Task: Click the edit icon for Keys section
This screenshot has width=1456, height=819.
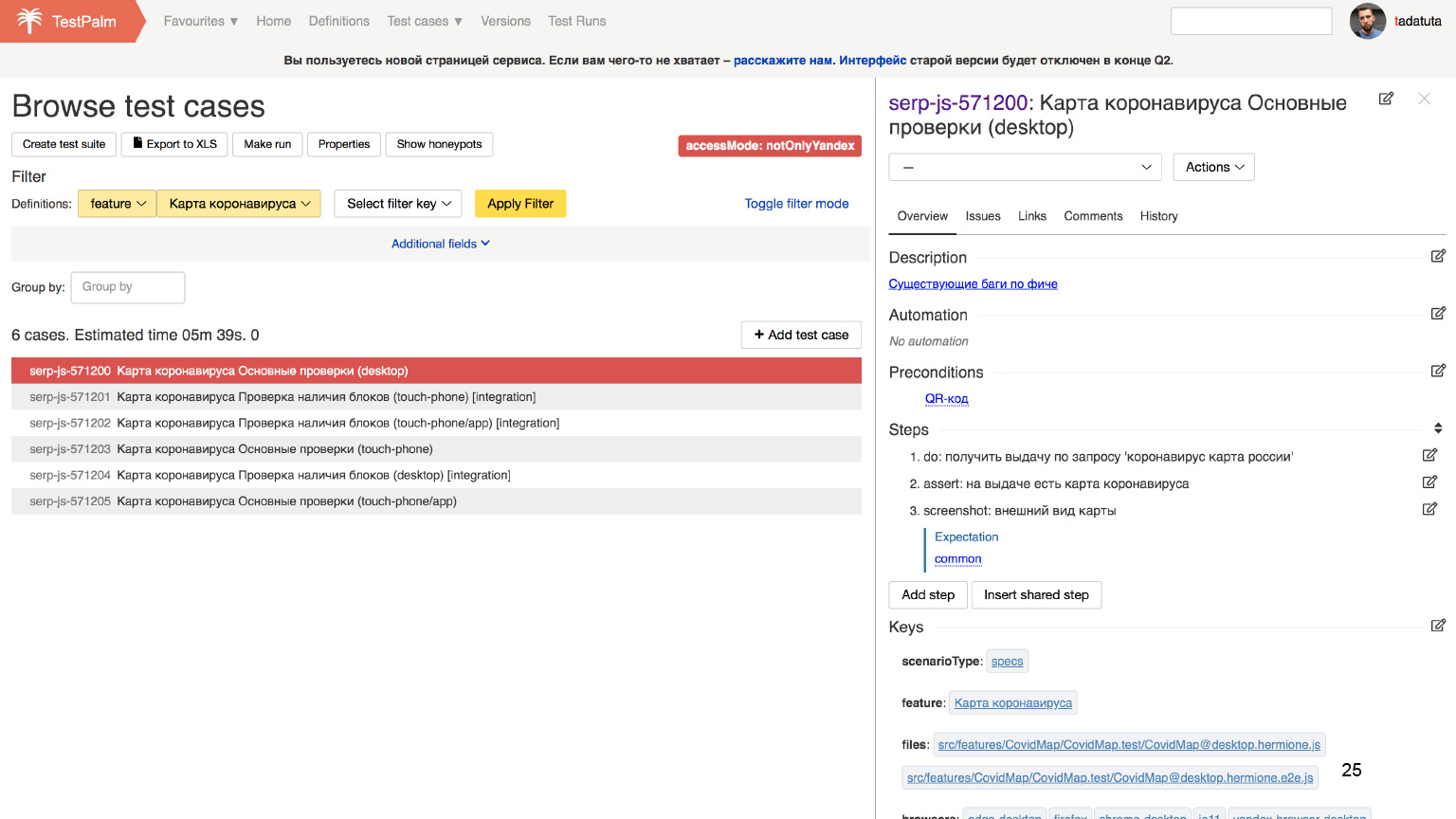Action: pyautogui.click(x=1438, y=626)
